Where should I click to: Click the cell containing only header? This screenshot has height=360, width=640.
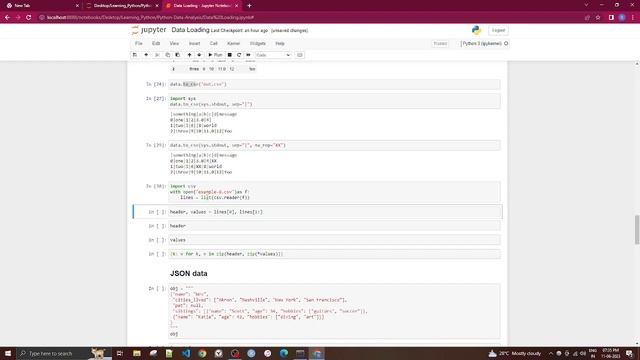coord(334,226)
